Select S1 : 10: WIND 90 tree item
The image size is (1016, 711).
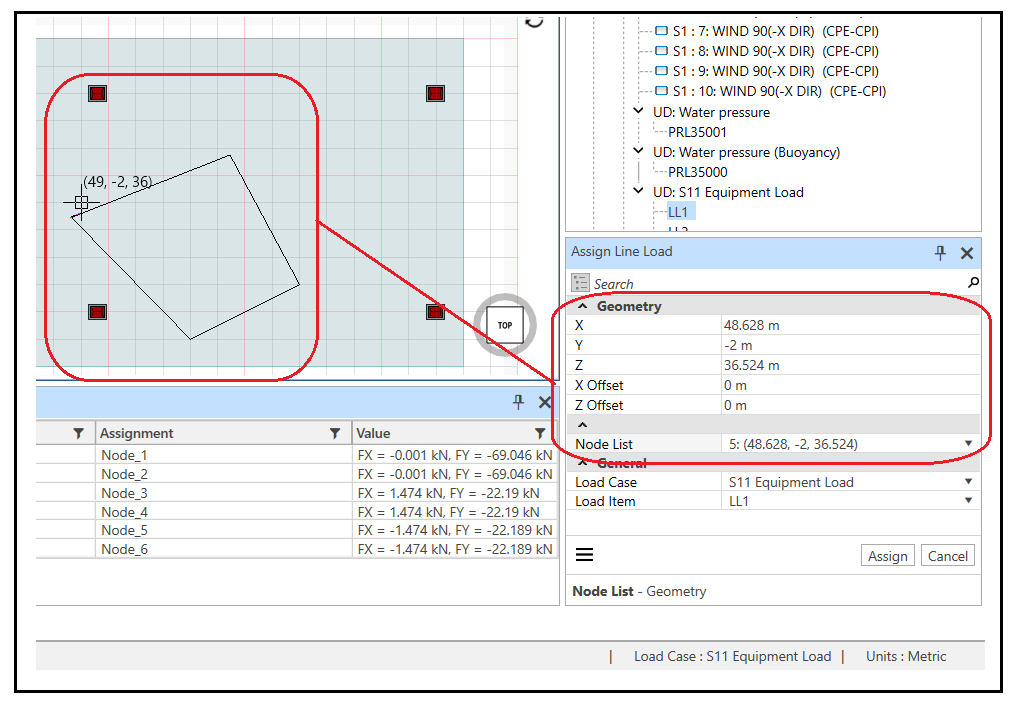(x=769, y=91)
